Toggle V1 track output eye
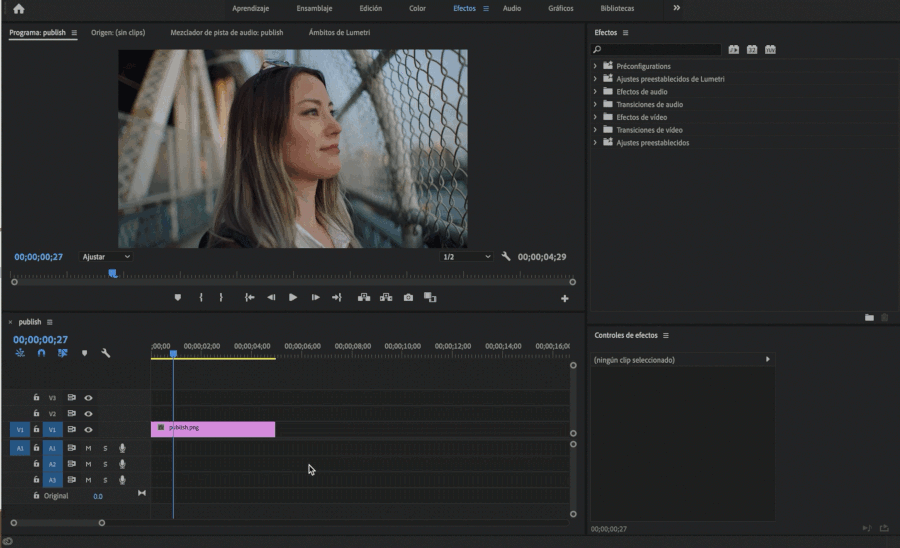The width and height of the screenshot is (900, 548). (x=88, y=430)
